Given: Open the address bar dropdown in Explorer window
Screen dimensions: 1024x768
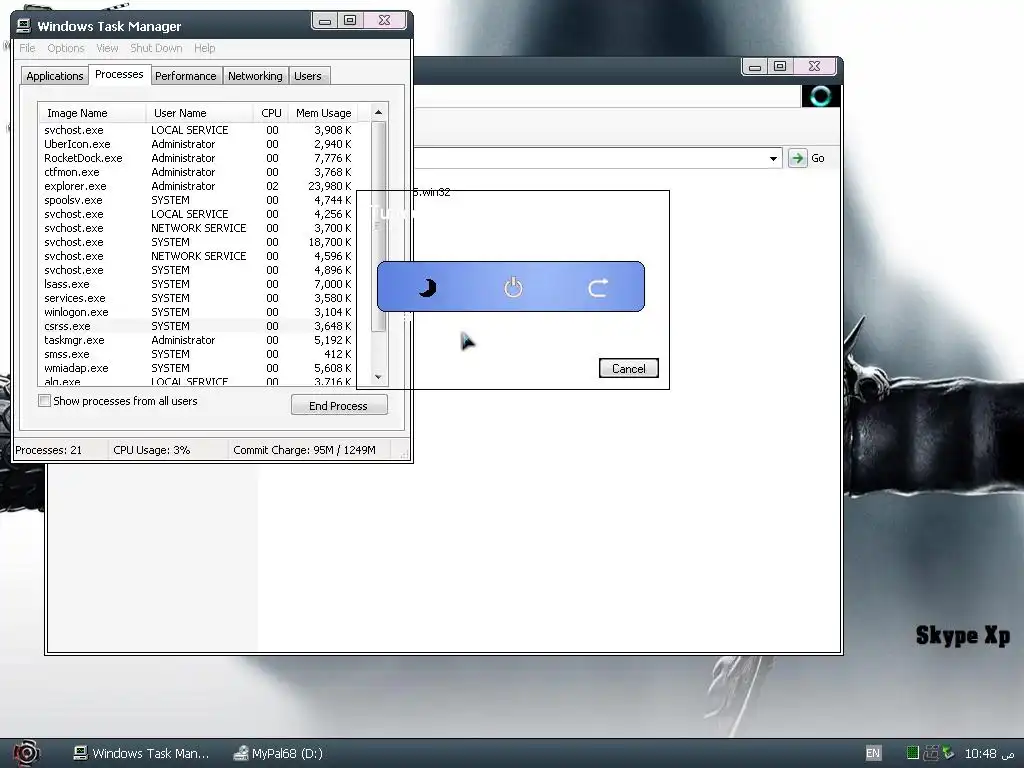Looking at the screenshot, I should click(773, 158).
